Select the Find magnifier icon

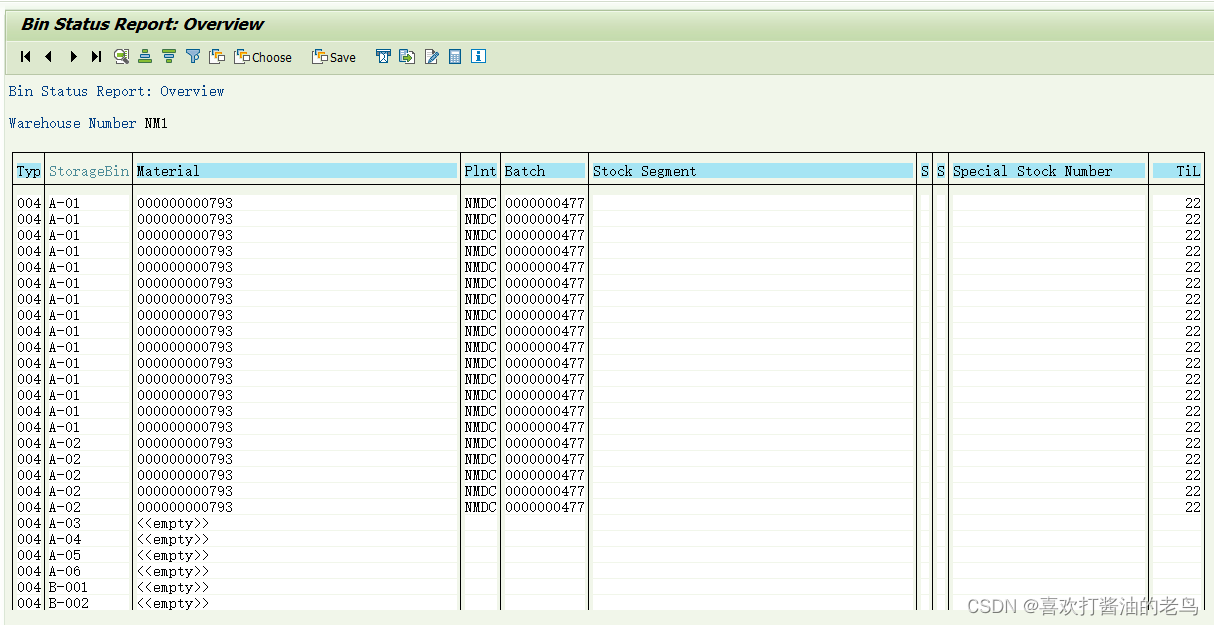(x=121, y=57)
